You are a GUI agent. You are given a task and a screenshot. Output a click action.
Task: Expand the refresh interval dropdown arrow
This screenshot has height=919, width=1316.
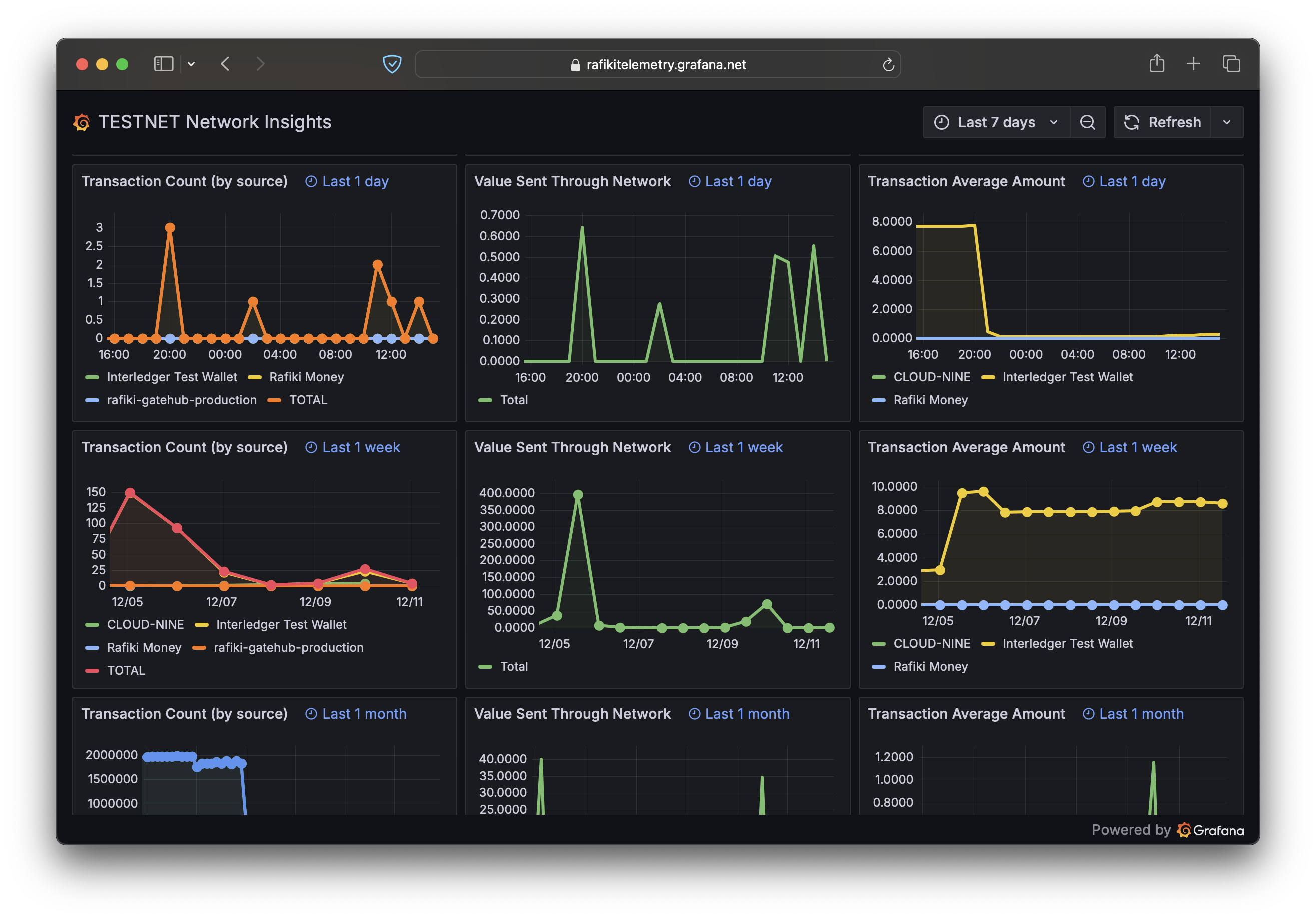tap(1226, 122)
